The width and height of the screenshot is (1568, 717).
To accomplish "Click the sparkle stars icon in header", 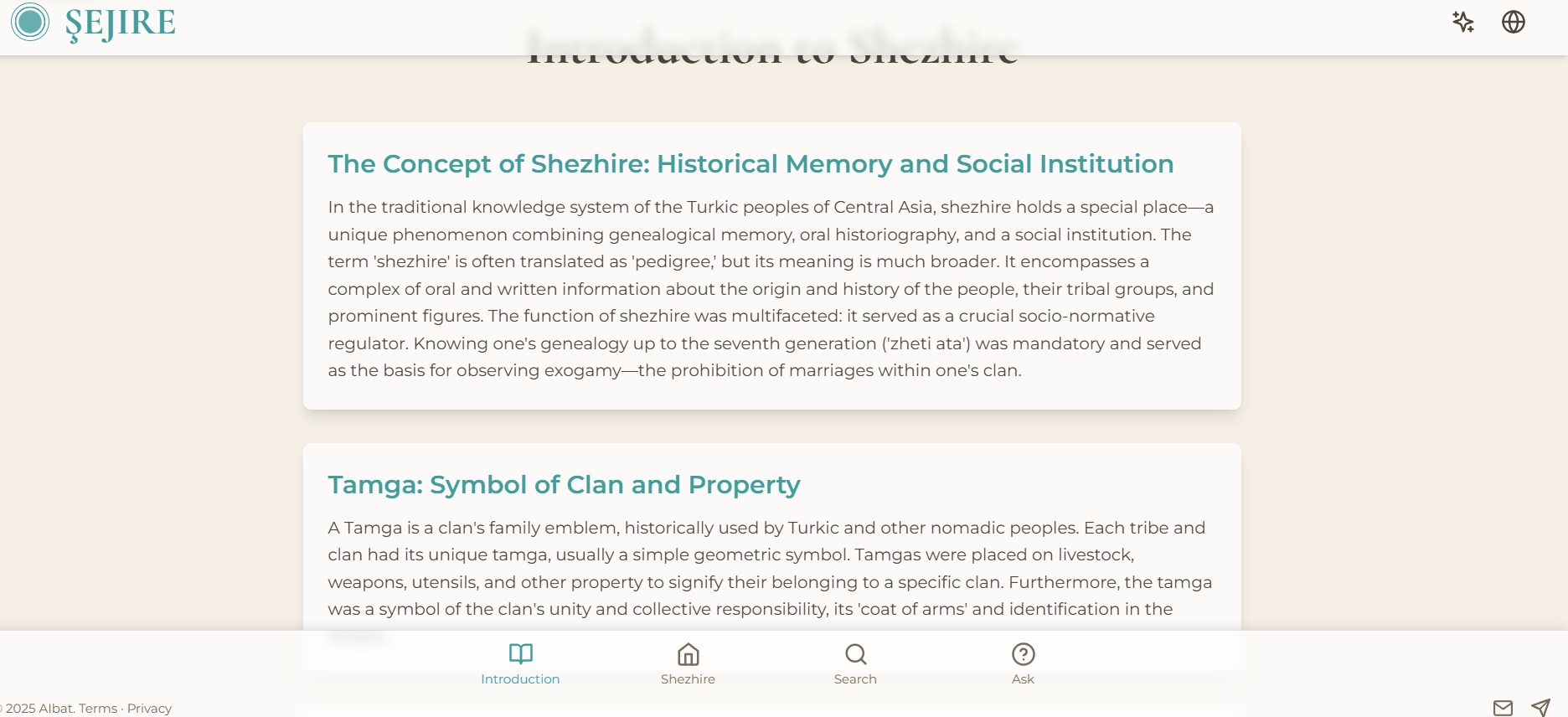I will point(1462,22).
